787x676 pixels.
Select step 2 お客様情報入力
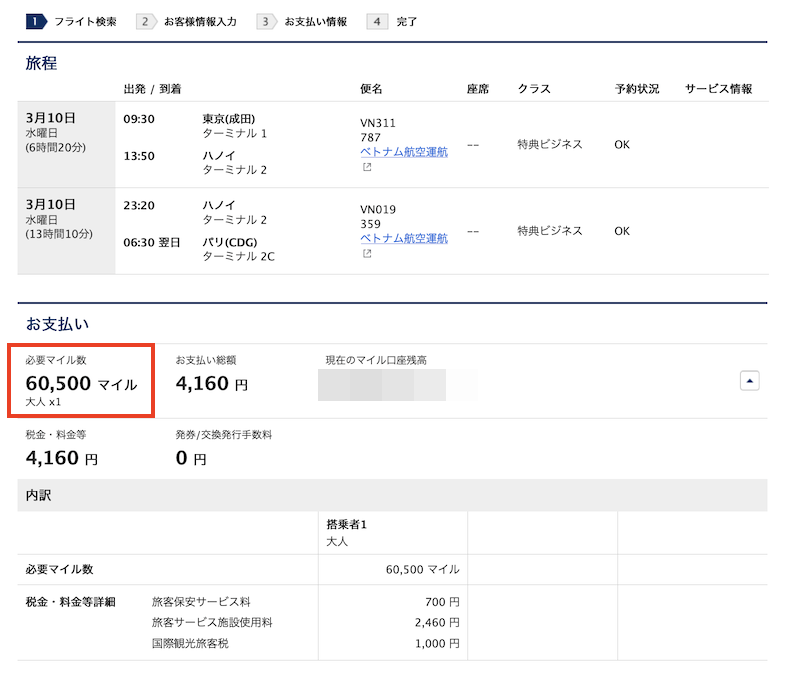coord(187,22)
